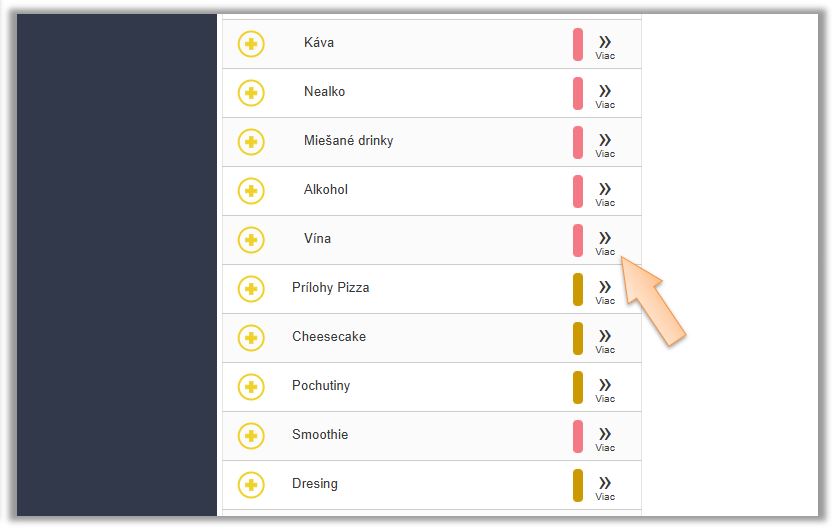Screen dimensions: 834x530
Task: Click plus icon beside Prílohy Pizza
Action: click(251, 289)
